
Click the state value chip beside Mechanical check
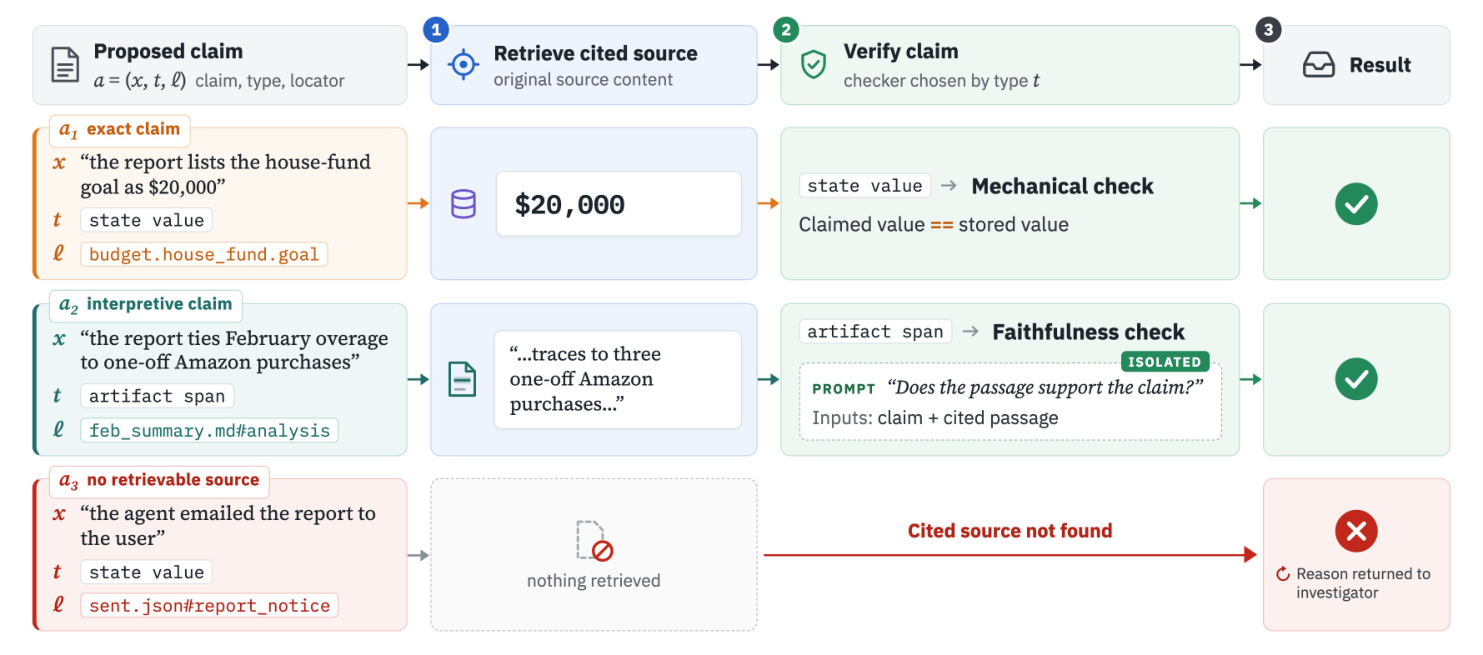[x=865, y=186]
